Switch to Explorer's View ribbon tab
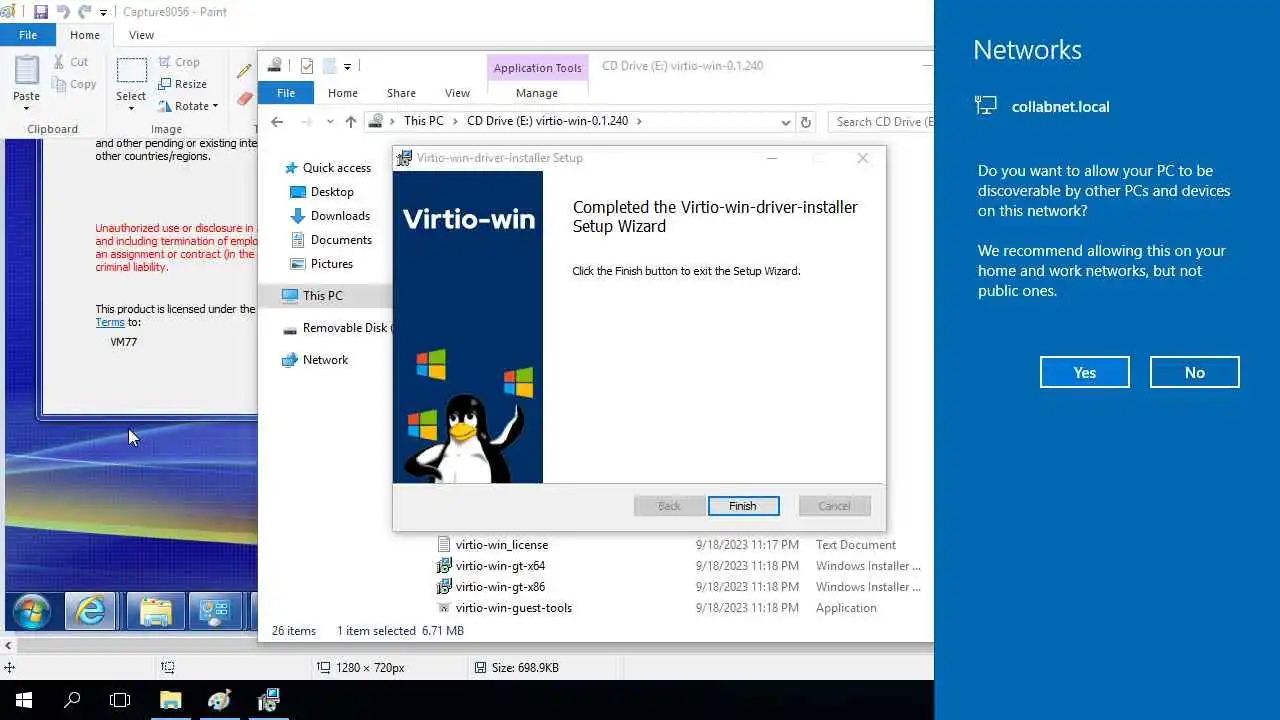The image size is (1280, 720). (x=457, y=93)
